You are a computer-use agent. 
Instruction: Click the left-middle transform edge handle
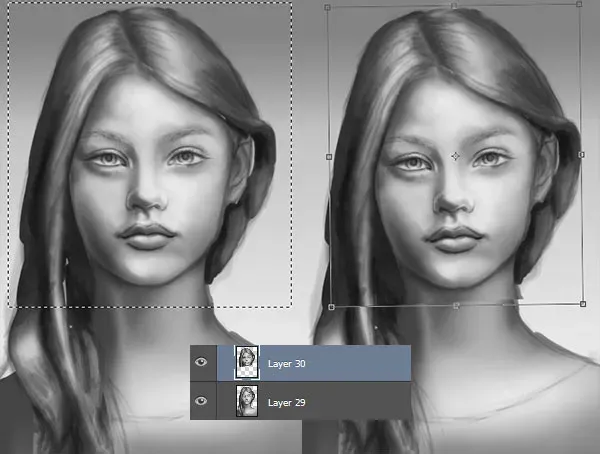[329, 157]
